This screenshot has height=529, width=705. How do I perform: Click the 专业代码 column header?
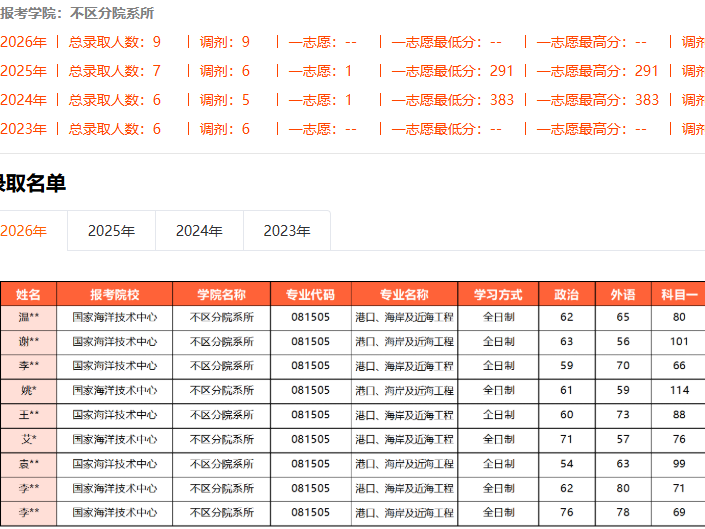311,294
